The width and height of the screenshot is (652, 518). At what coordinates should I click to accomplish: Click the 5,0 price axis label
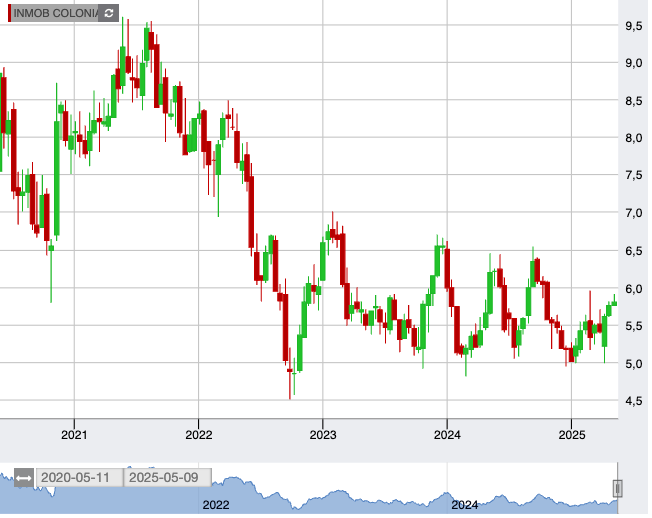point(634,364)
